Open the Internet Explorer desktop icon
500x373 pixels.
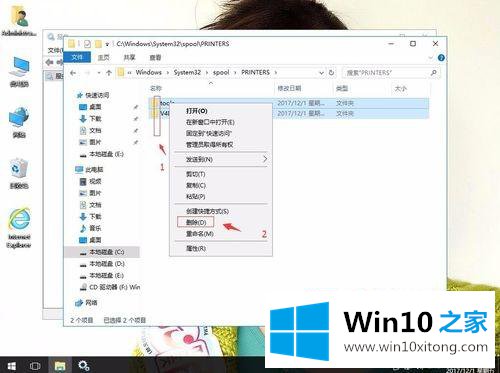click(x=19, y=228)
